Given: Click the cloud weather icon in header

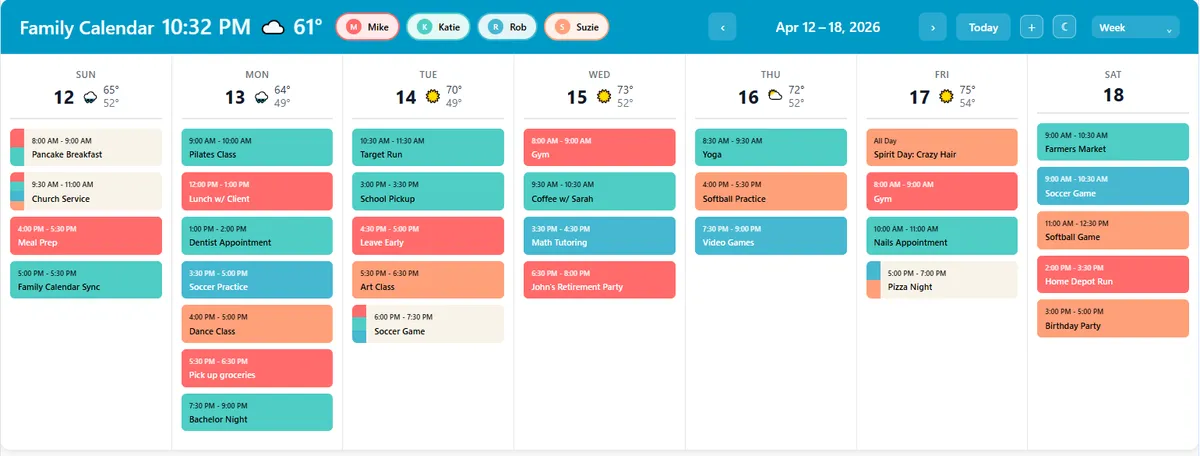Looking at the screenshot, I should [x=274, y=28].
